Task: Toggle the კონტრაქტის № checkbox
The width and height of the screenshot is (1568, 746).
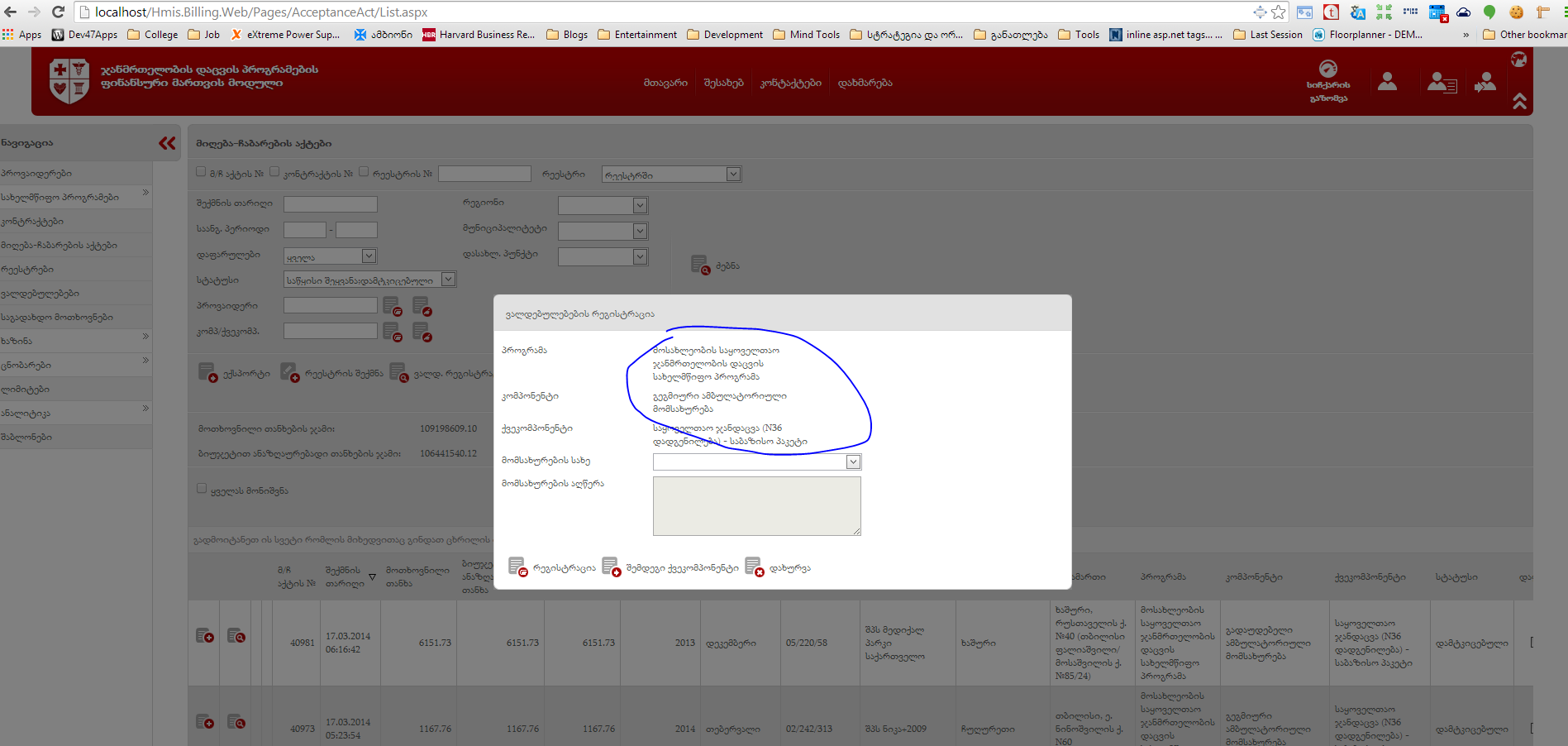Action: (274, 172)
